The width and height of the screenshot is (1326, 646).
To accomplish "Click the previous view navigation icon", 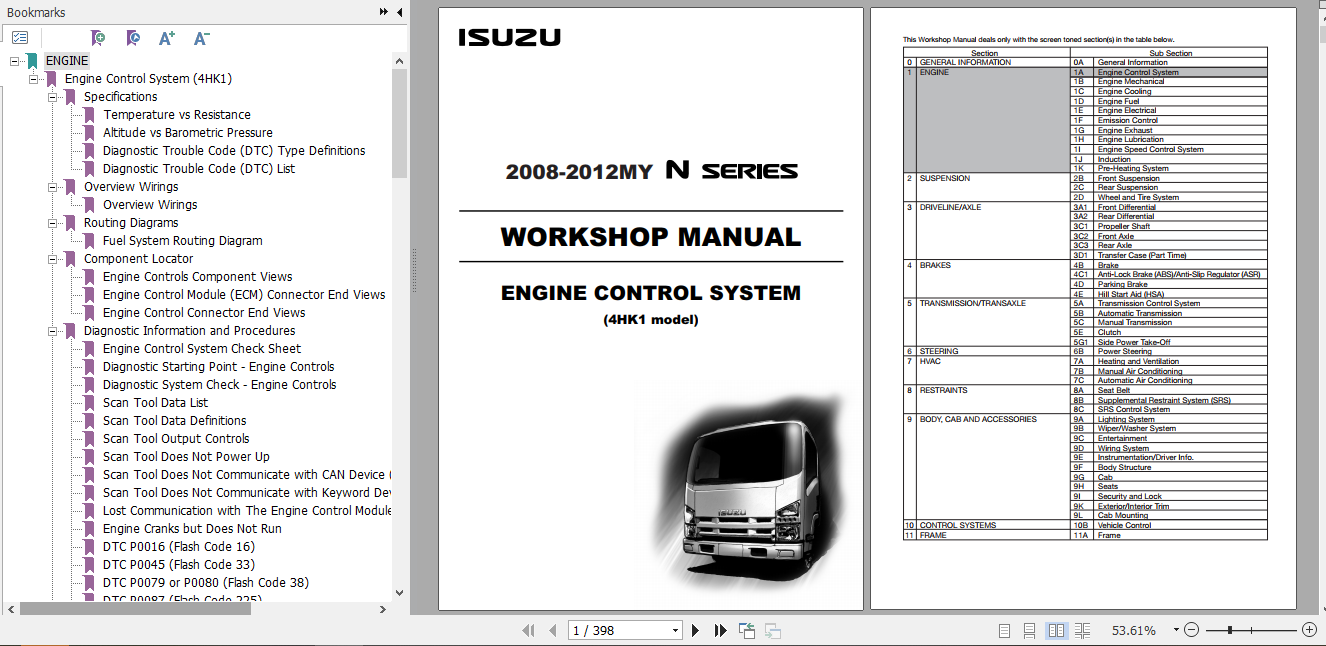I will tap(747, 630).
